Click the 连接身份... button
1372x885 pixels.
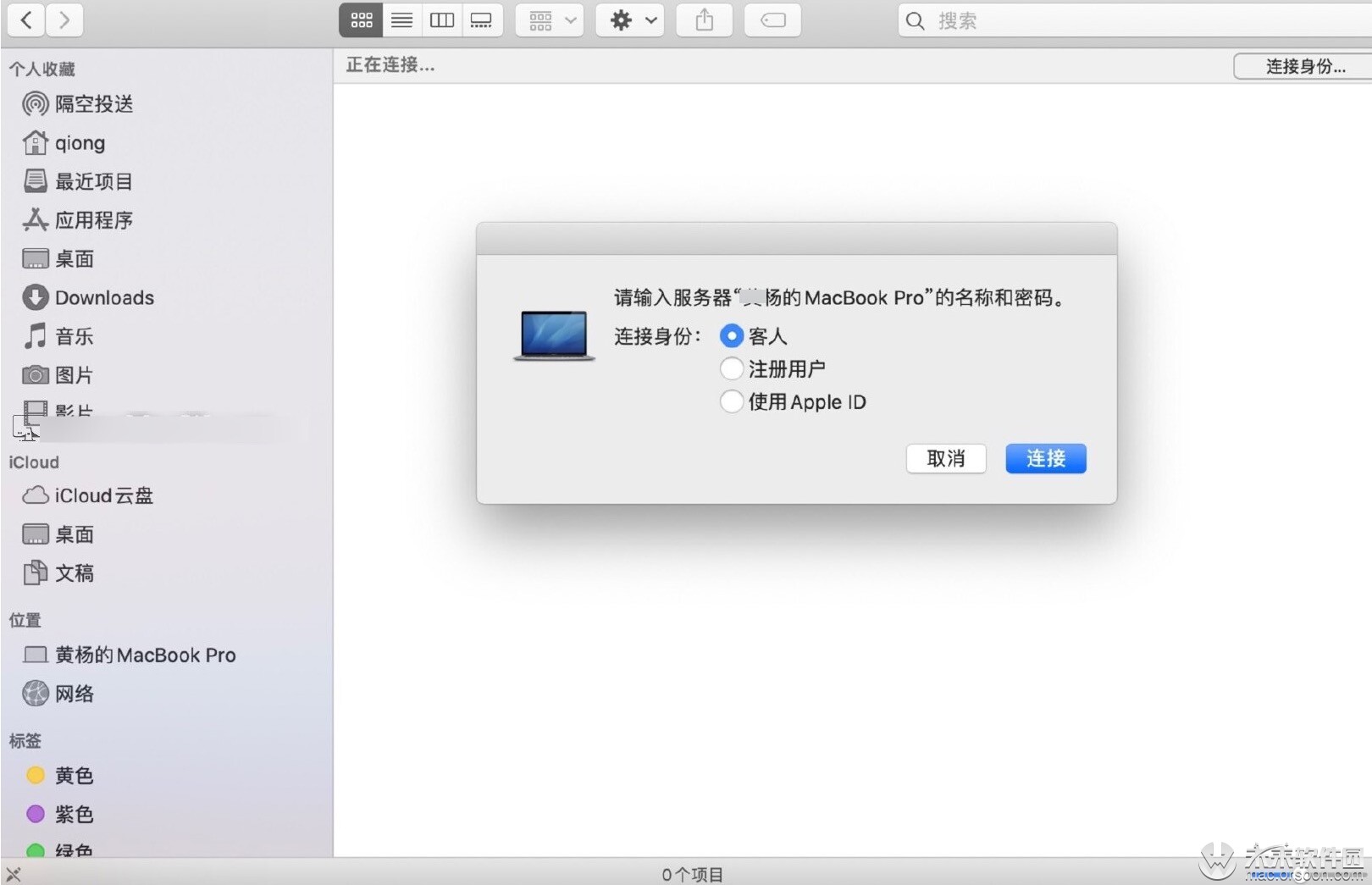[1304, 66]
